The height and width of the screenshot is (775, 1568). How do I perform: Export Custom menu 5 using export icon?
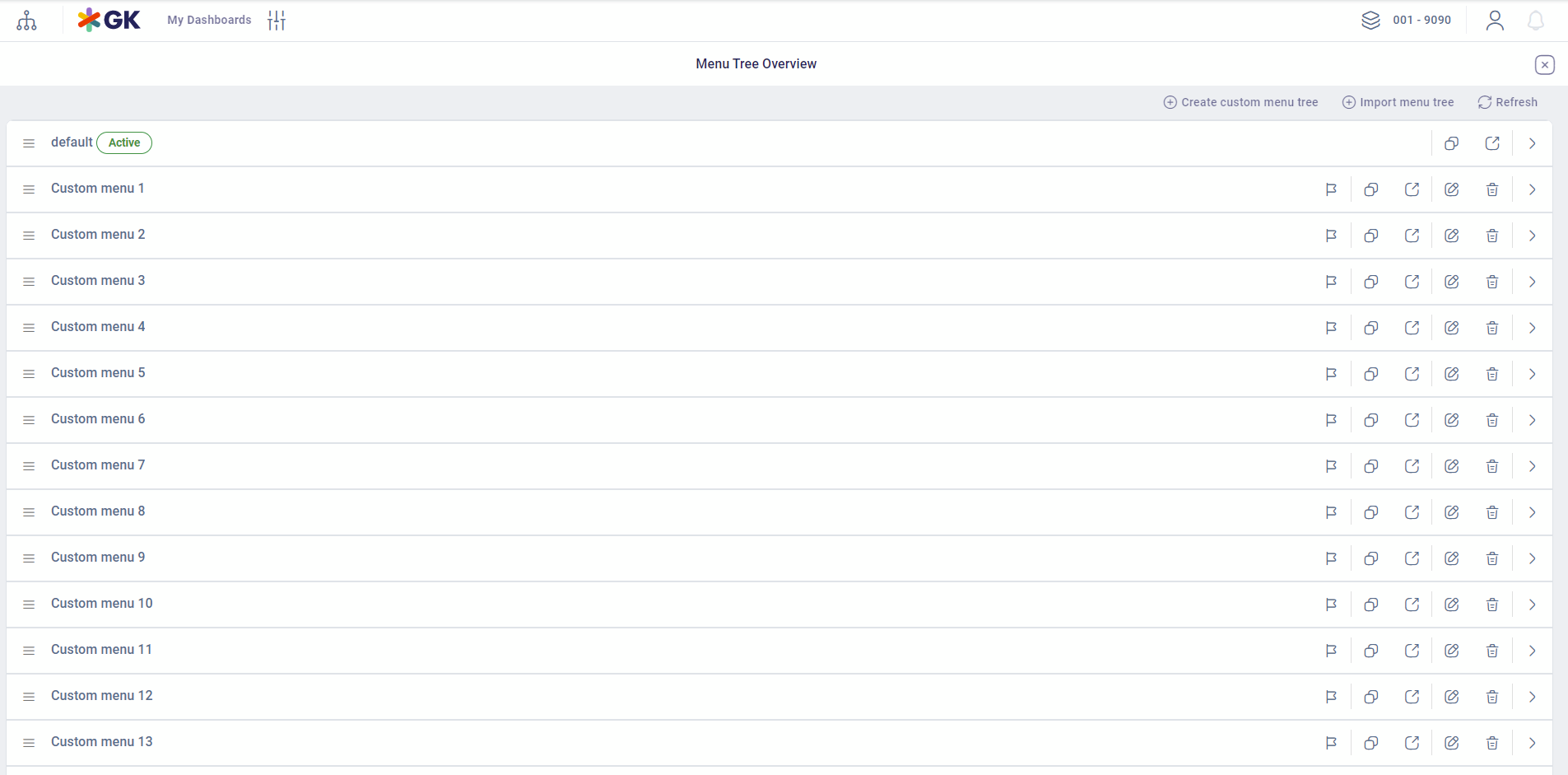pyautogui.click(x=1412, y=374)
